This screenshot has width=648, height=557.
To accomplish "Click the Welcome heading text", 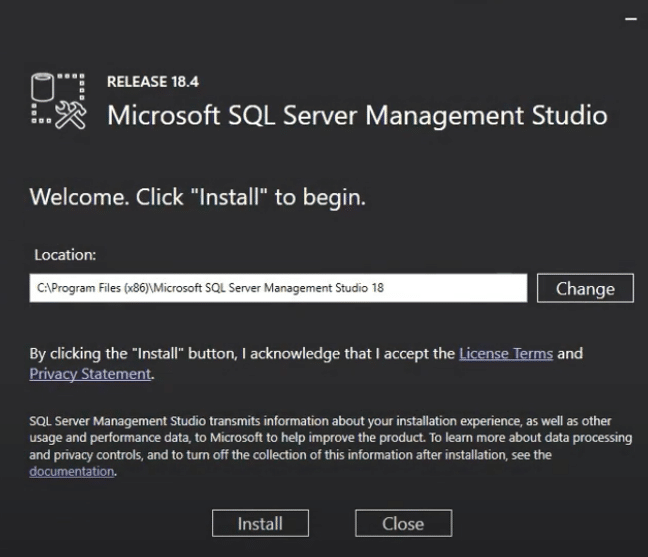I will 197,197.
